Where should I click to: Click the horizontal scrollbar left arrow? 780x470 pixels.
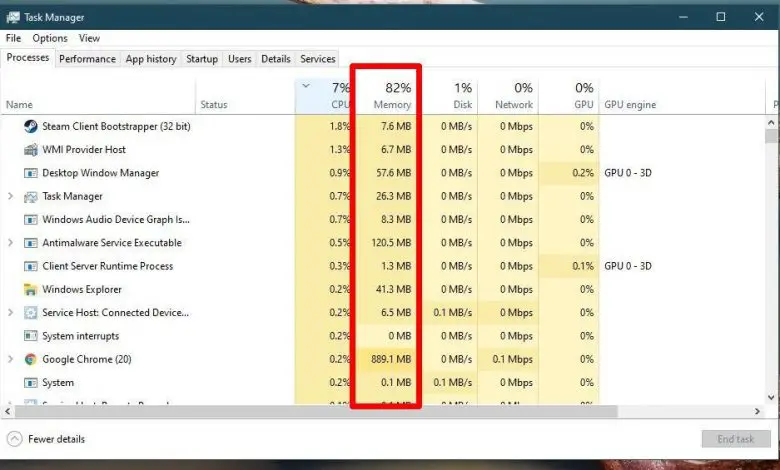7,412
